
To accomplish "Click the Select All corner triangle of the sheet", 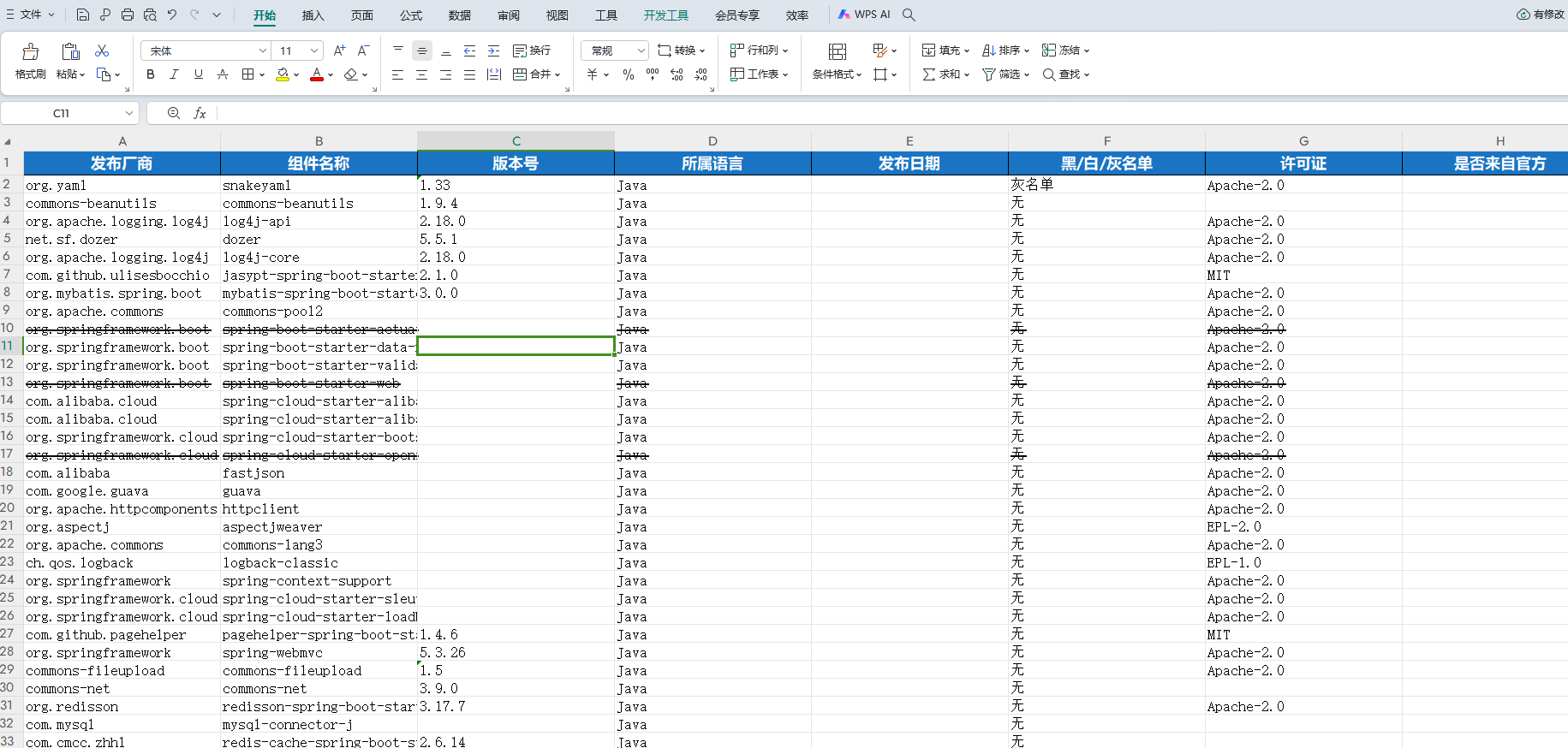I will coord(8,142).
